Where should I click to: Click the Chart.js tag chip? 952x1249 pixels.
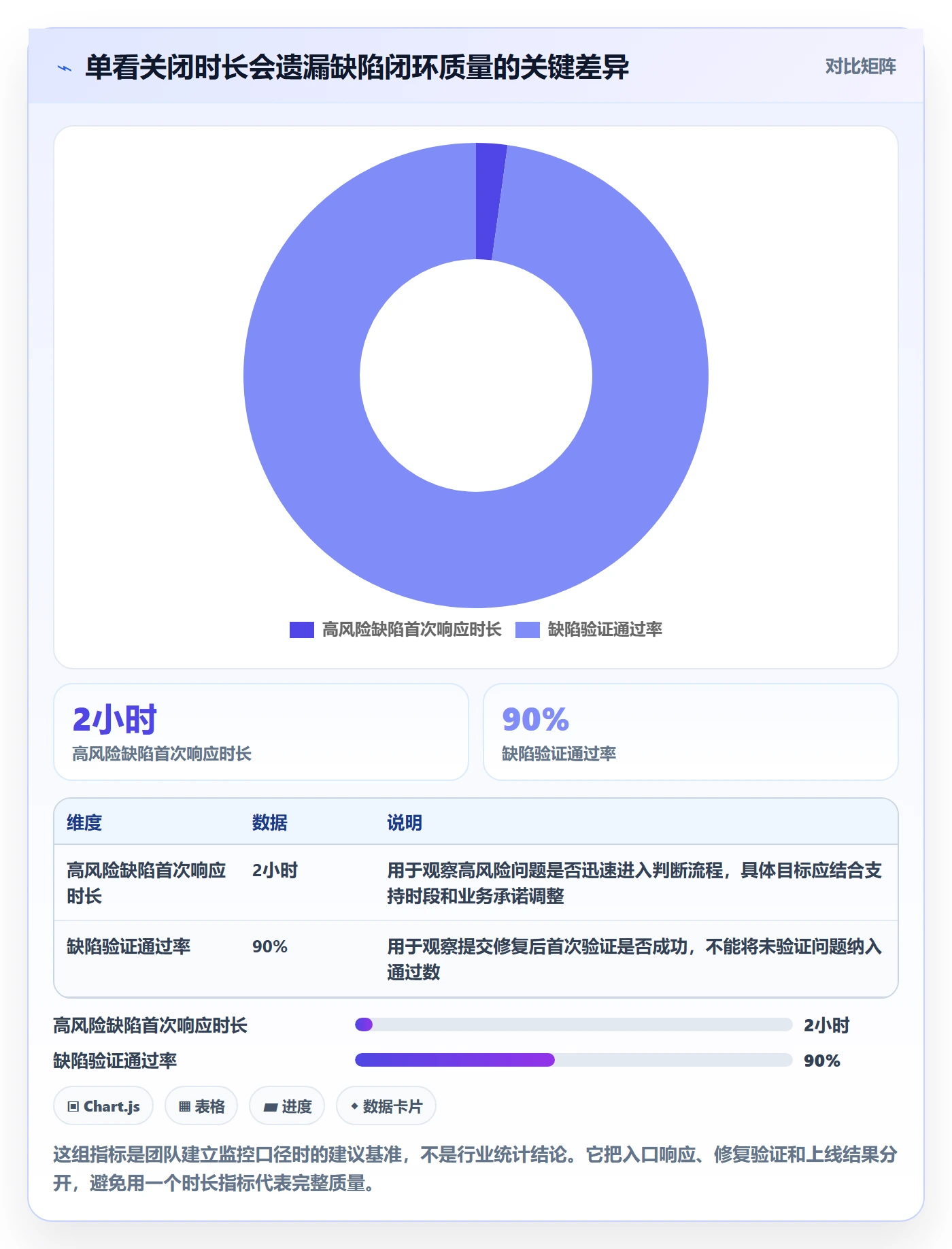point(103,1106)
